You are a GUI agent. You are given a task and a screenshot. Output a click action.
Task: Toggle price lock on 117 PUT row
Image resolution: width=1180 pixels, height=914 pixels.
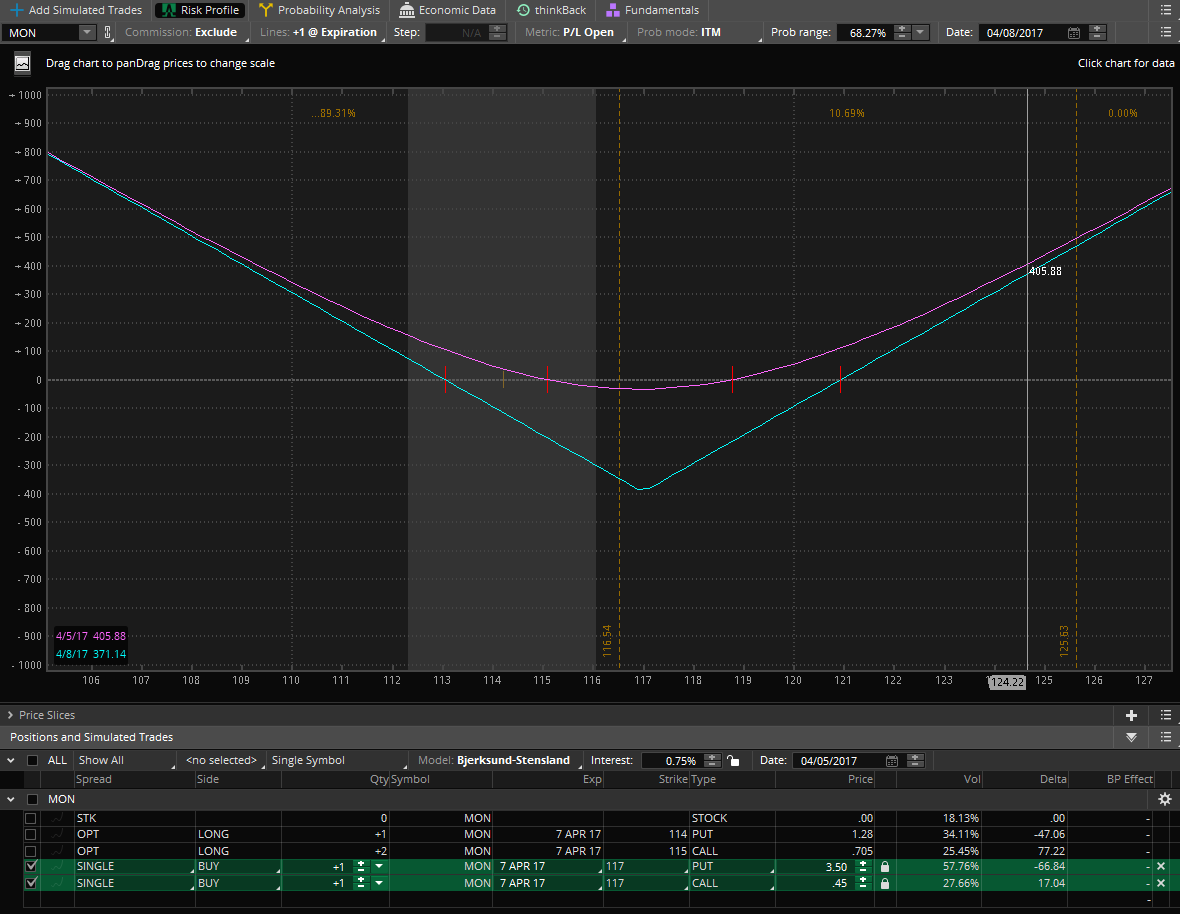click(884, 866)
